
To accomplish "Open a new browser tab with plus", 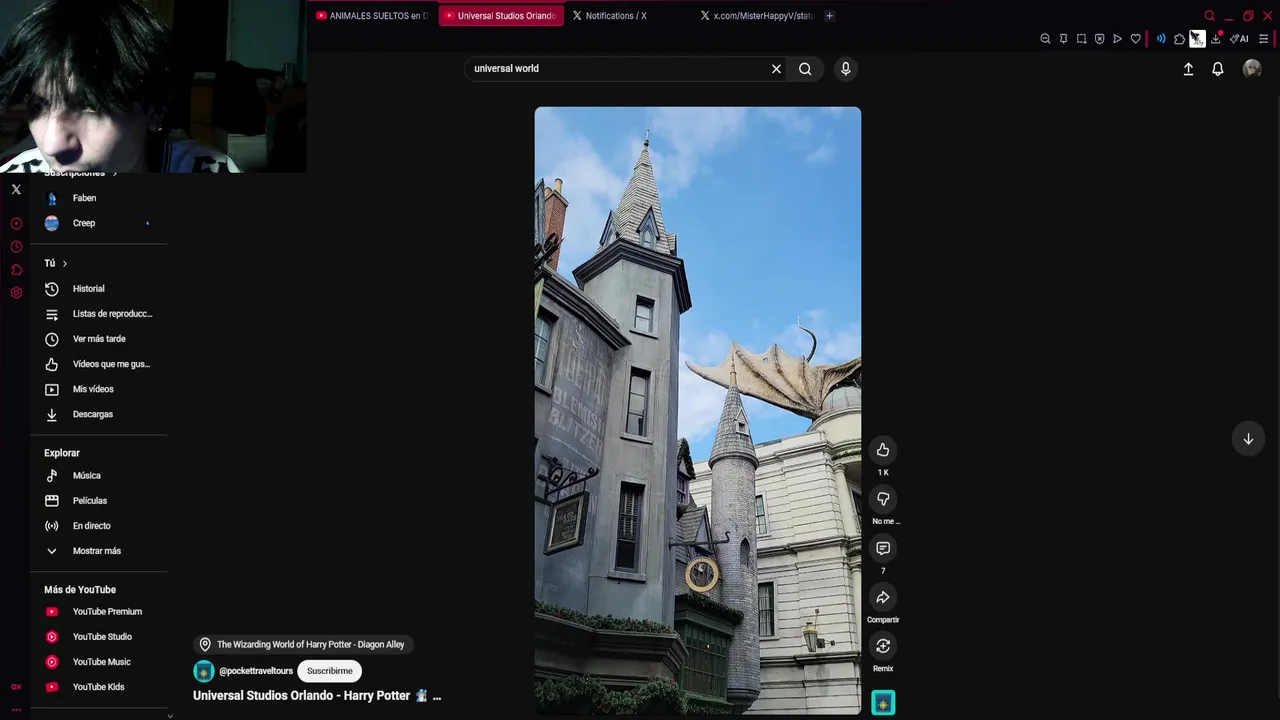I will point(829,16).
